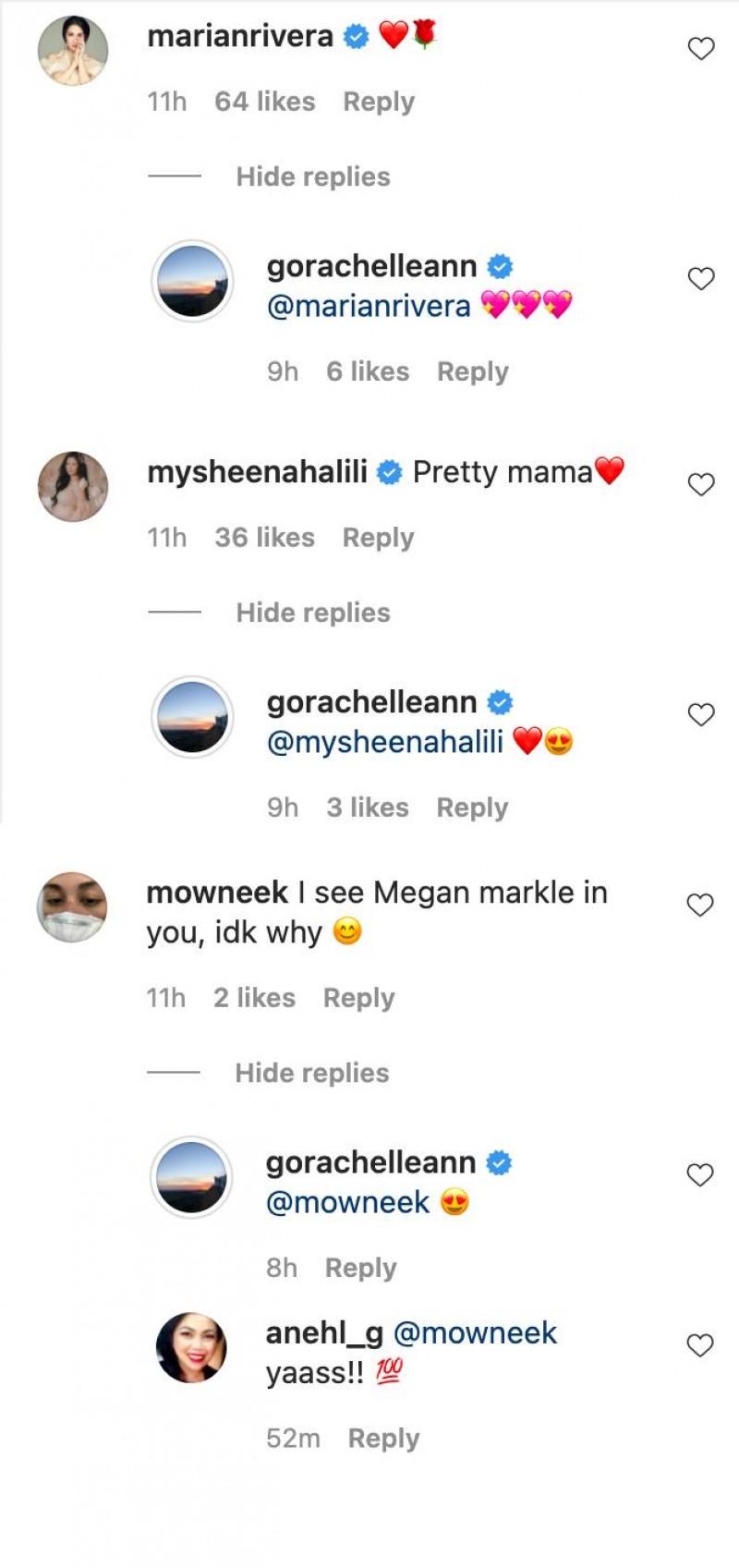
Task: Open the @marianrivera mention link
Action: 369,306
